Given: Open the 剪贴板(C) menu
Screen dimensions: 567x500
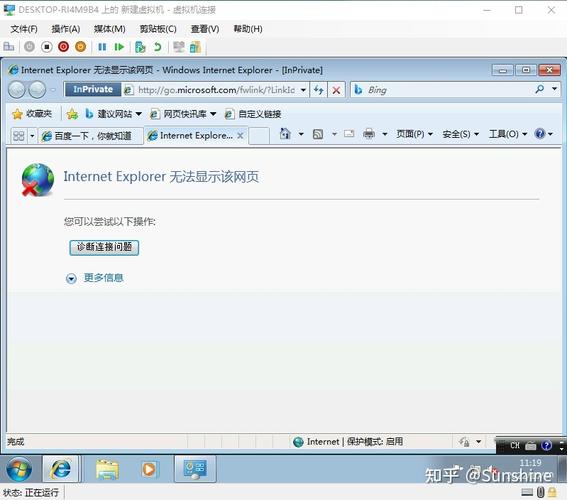Looking at the screenshot, I should (158, 29).
